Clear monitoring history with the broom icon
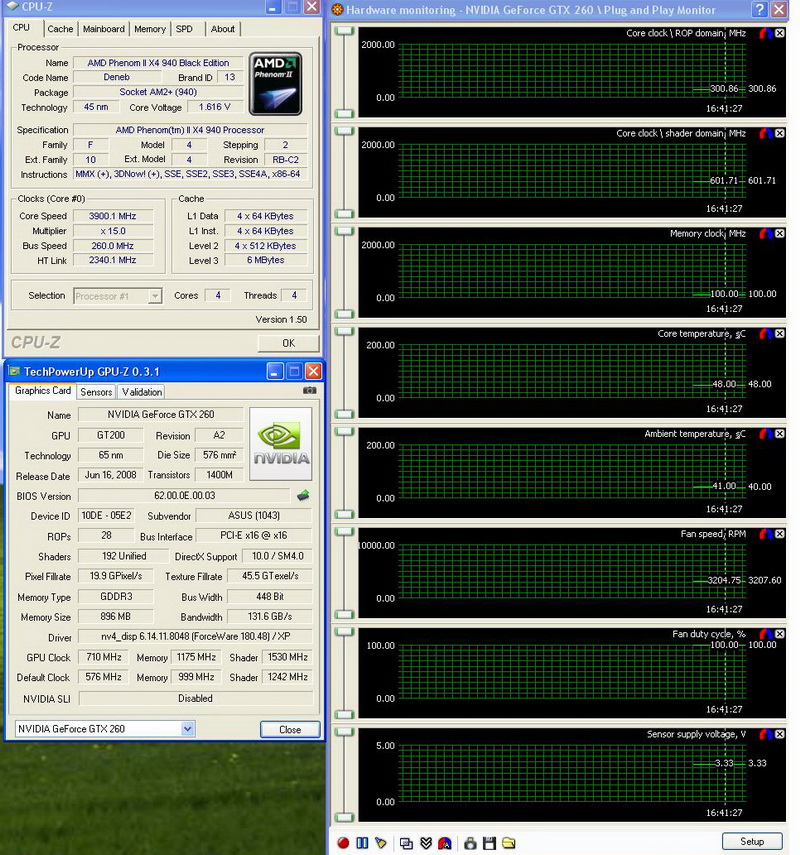 [x=381, y=843]
